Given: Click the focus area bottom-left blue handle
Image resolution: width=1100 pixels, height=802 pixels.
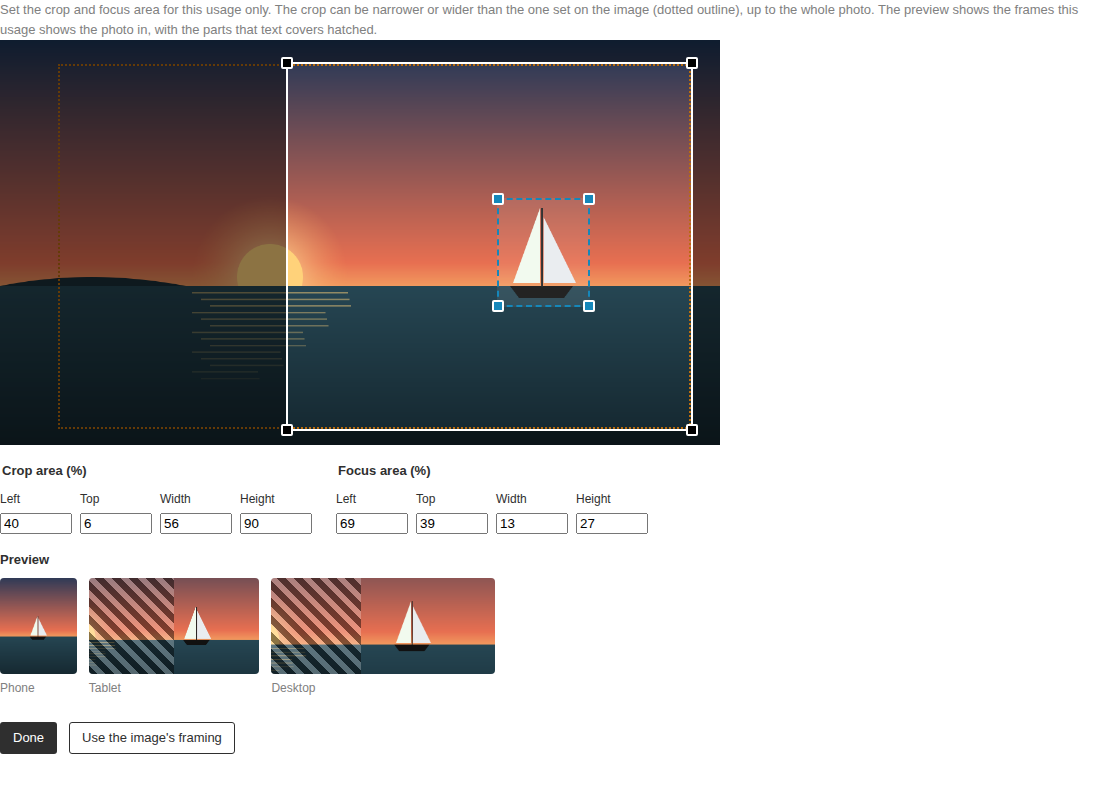Looking at the screenshot, I should pos(498,306).
